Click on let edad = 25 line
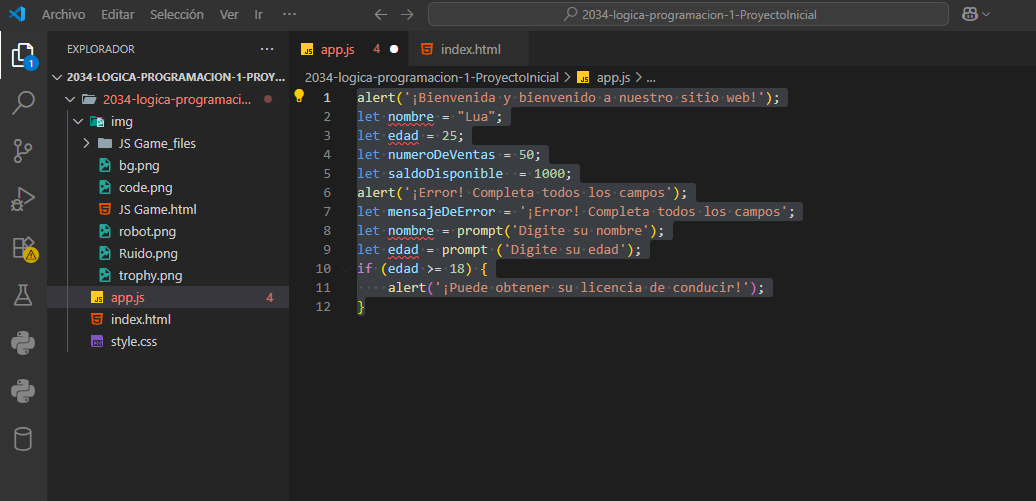 [410, 136]
